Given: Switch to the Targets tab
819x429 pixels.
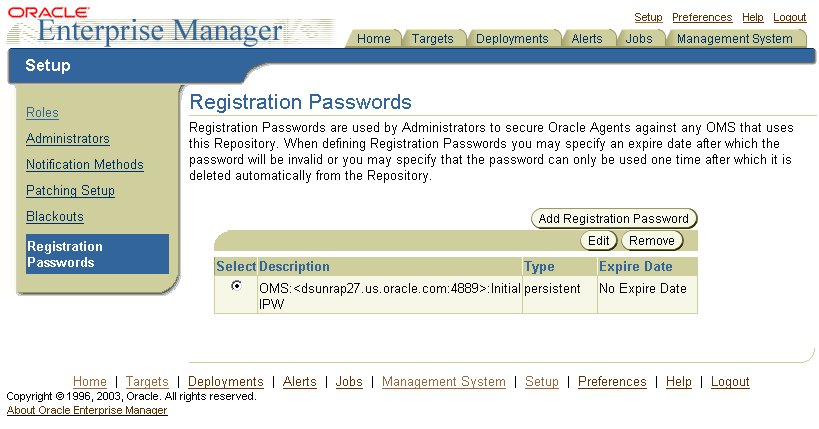Looking at the screenshot, I should click(432, 39).
